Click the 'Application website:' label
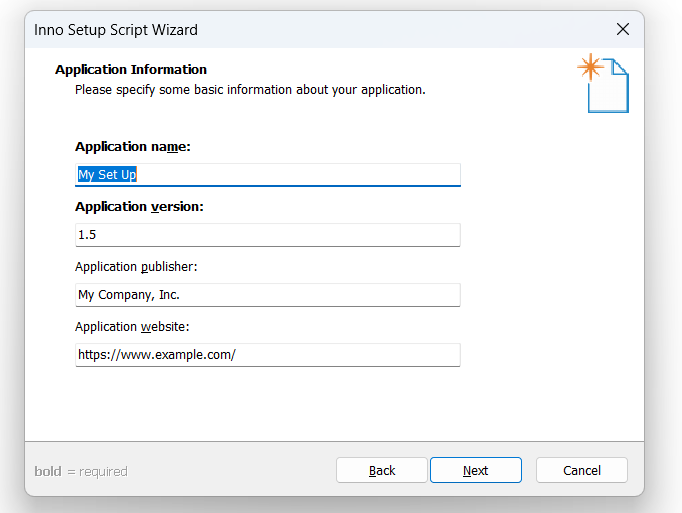The width and height of the screenshot is (682, 513). tap(132, 327)
